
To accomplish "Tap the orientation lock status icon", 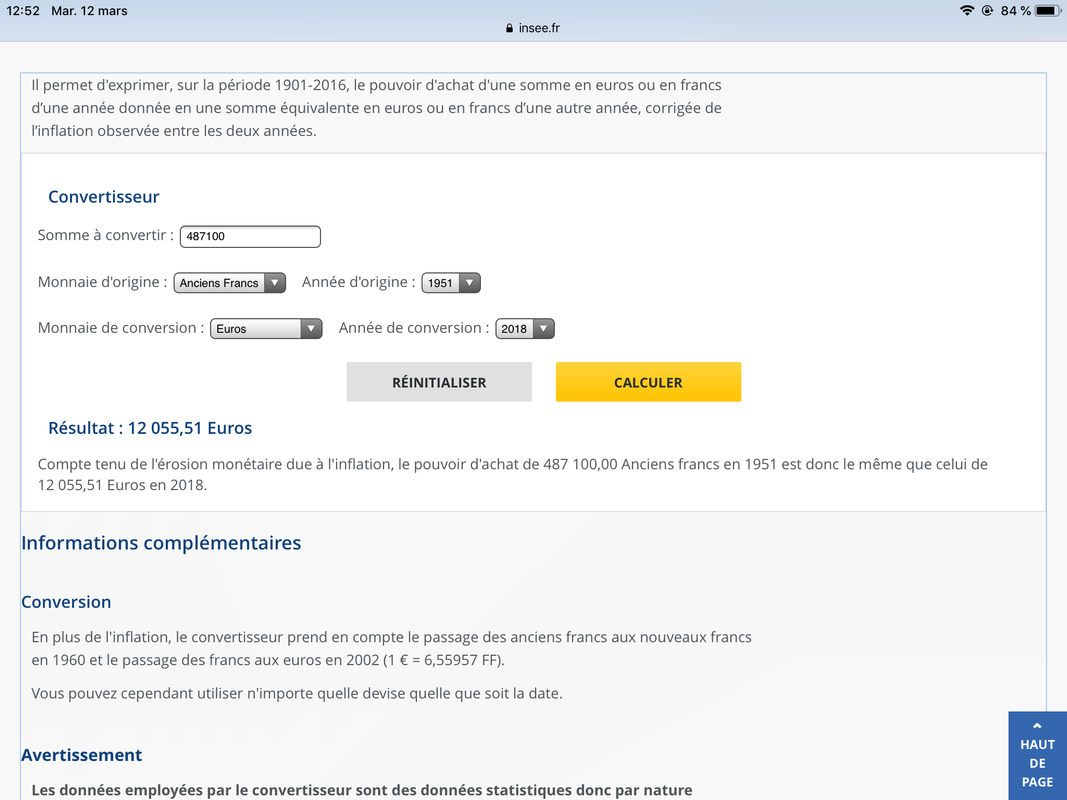I will [x=987, y=10].
